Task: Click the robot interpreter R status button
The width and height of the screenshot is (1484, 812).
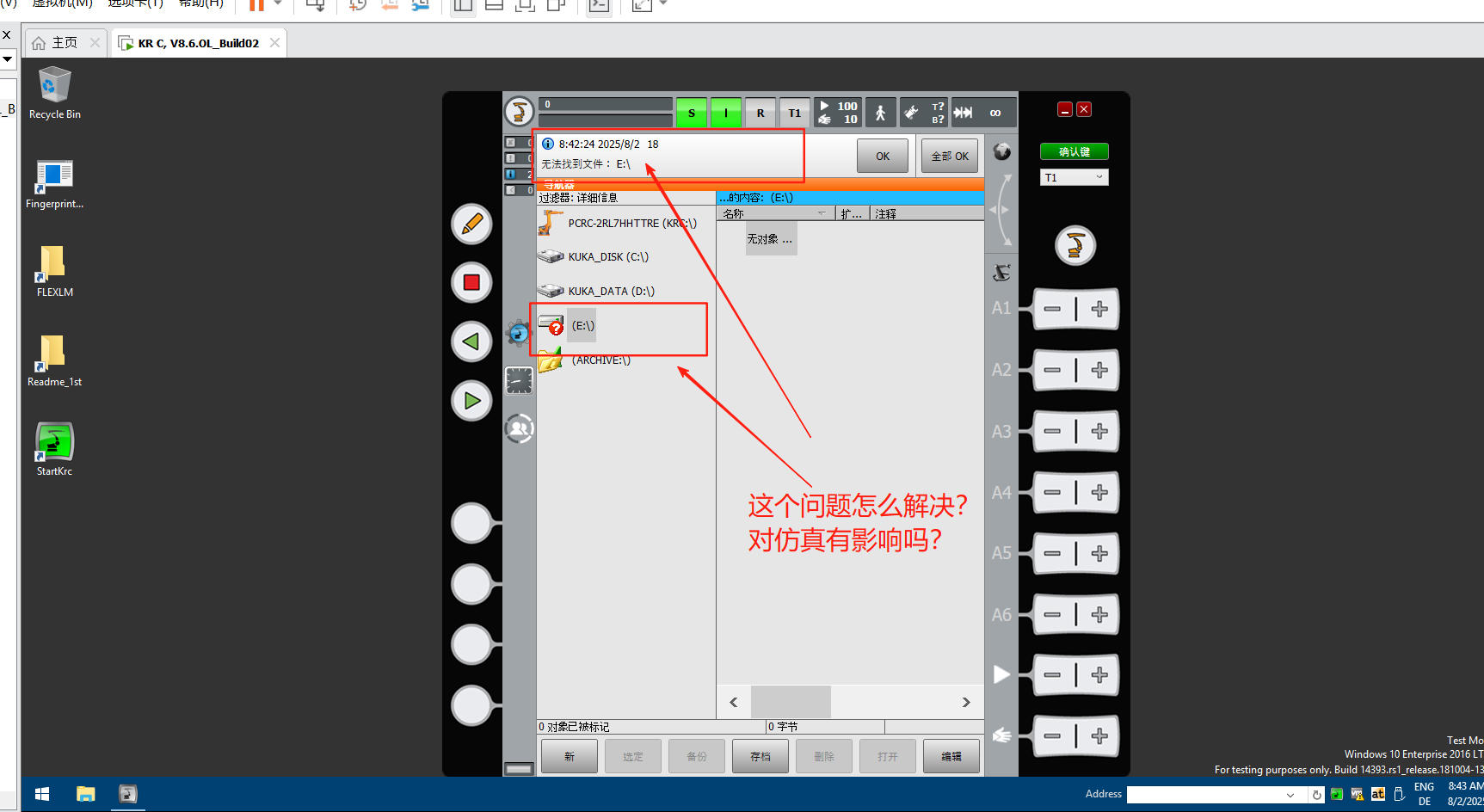Action: click(760, 113)
